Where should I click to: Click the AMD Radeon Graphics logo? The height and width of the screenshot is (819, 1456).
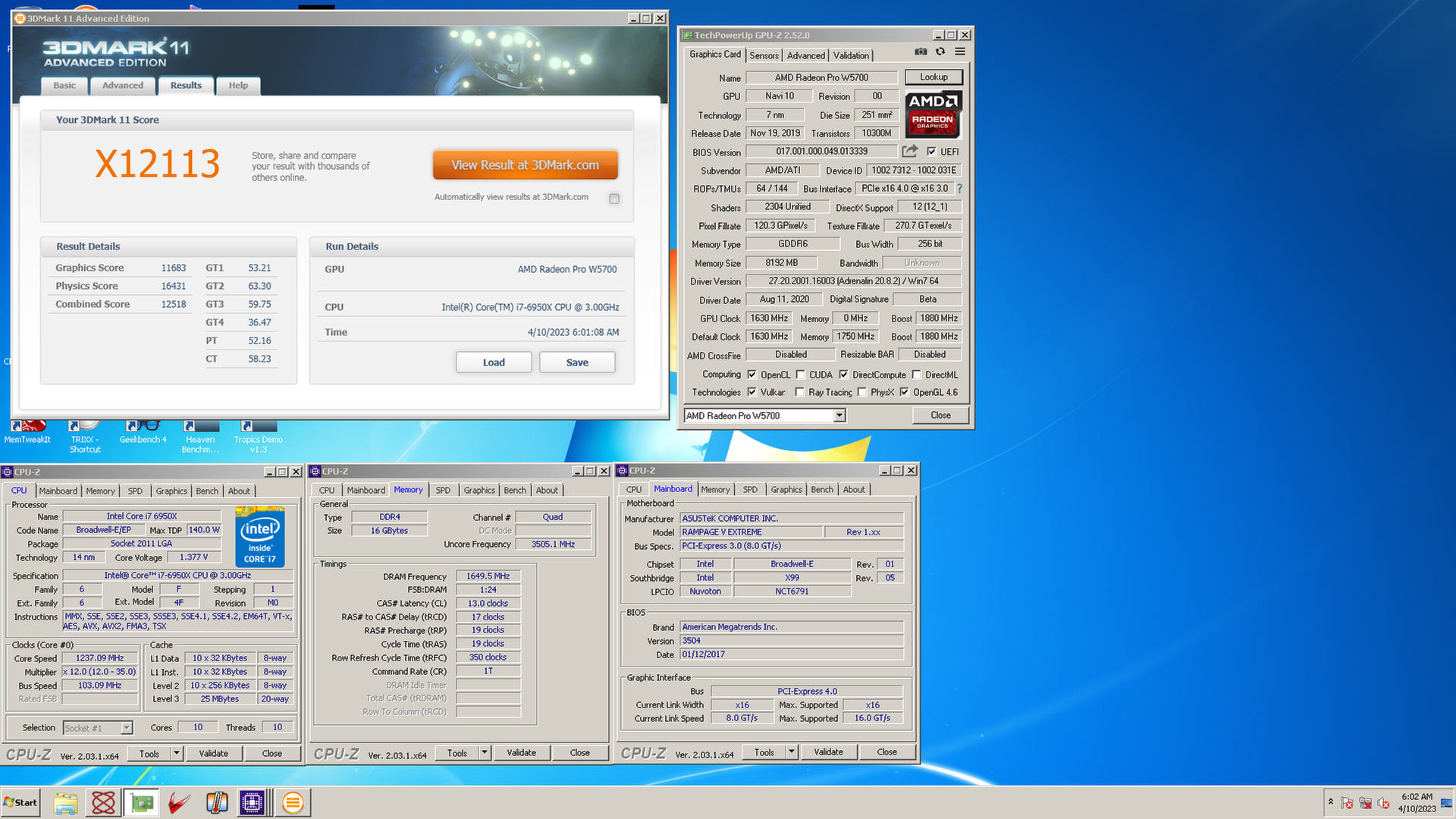[x=933, y=114]
